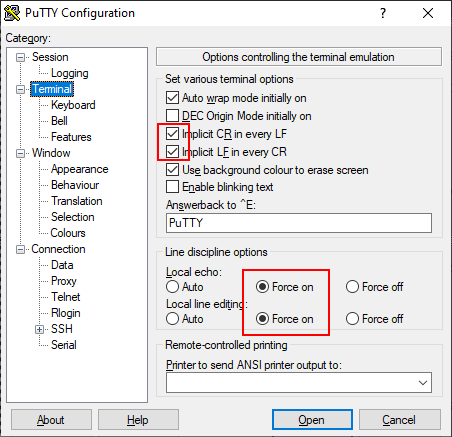Enable blinking text checkbox
The image size is (452, 437).
point(172,187)
